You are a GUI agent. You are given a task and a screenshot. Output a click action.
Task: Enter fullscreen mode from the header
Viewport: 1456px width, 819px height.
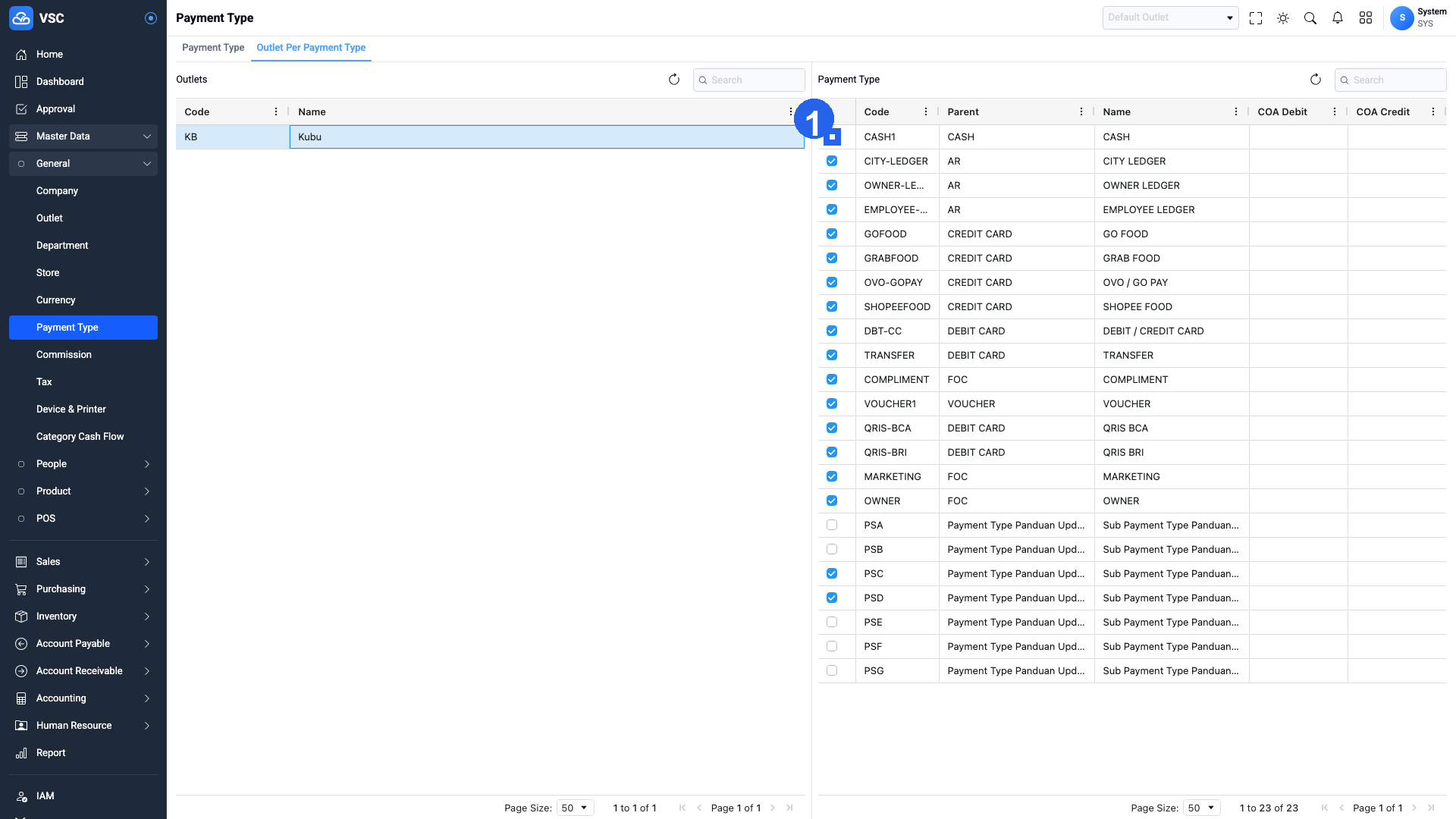click(x=1256, y=18)
